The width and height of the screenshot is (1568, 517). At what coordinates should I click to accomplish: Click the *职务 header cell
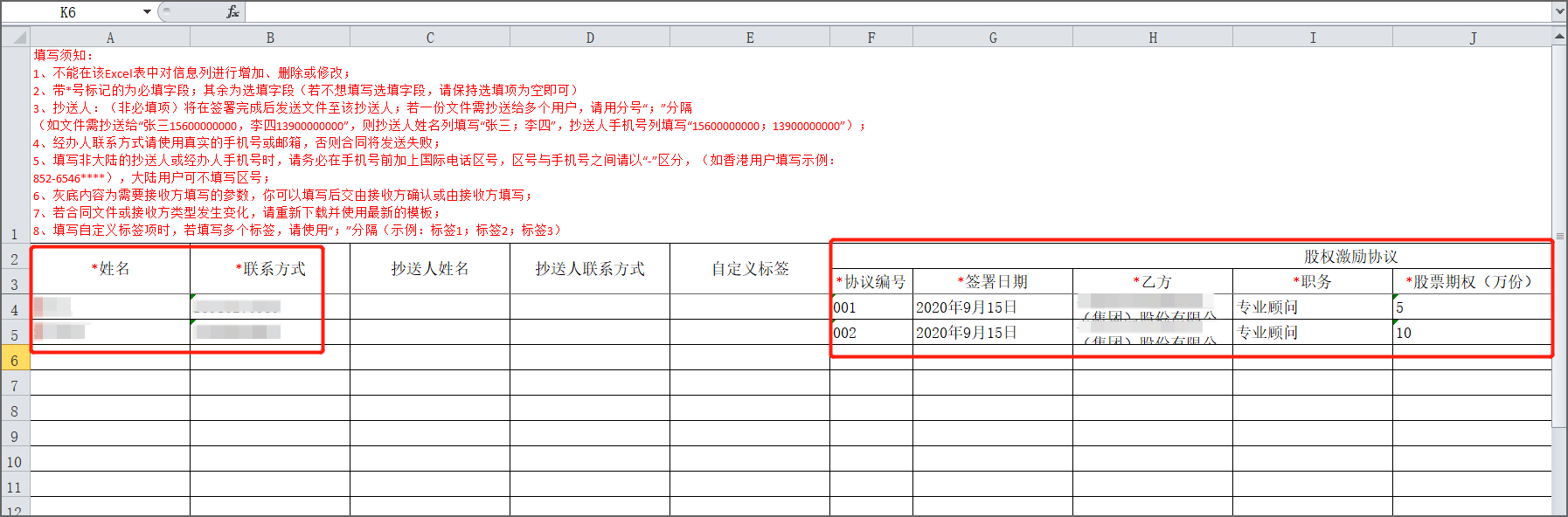1313,281
